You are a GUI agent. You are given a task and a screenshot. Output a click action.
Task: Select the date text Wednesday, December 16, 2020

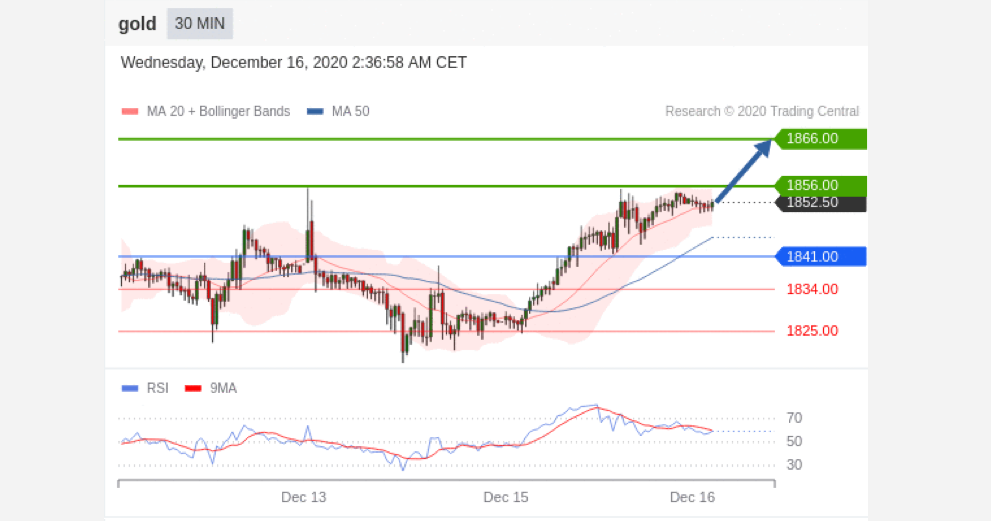234,63
